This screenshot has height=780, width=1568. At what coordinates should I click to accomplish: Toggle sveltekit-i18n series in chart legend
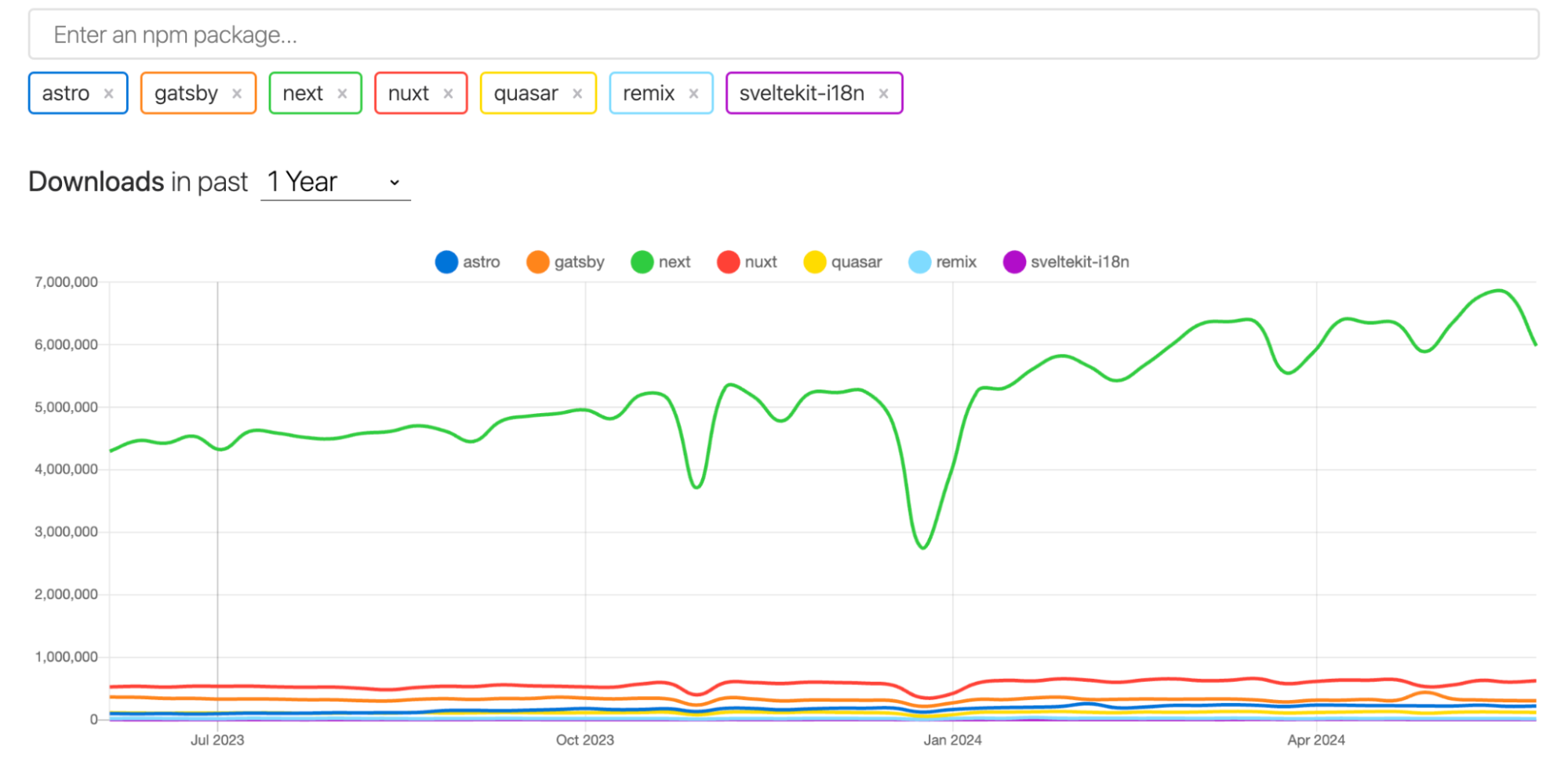coord(1066,262)
